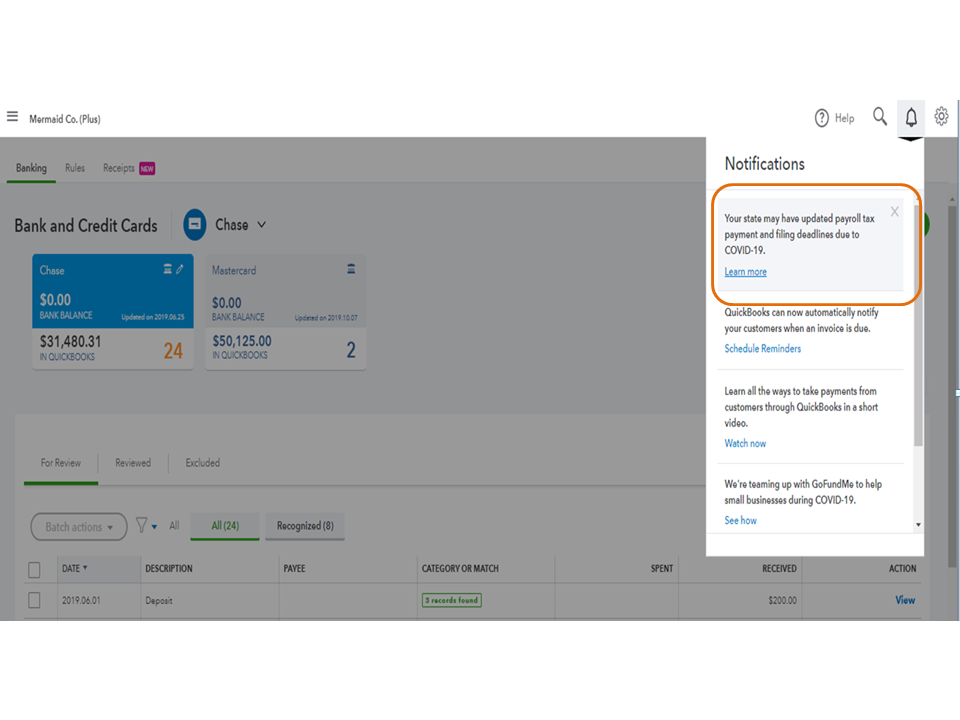
Task: Select the Banking tab
Action: point(31,168)
